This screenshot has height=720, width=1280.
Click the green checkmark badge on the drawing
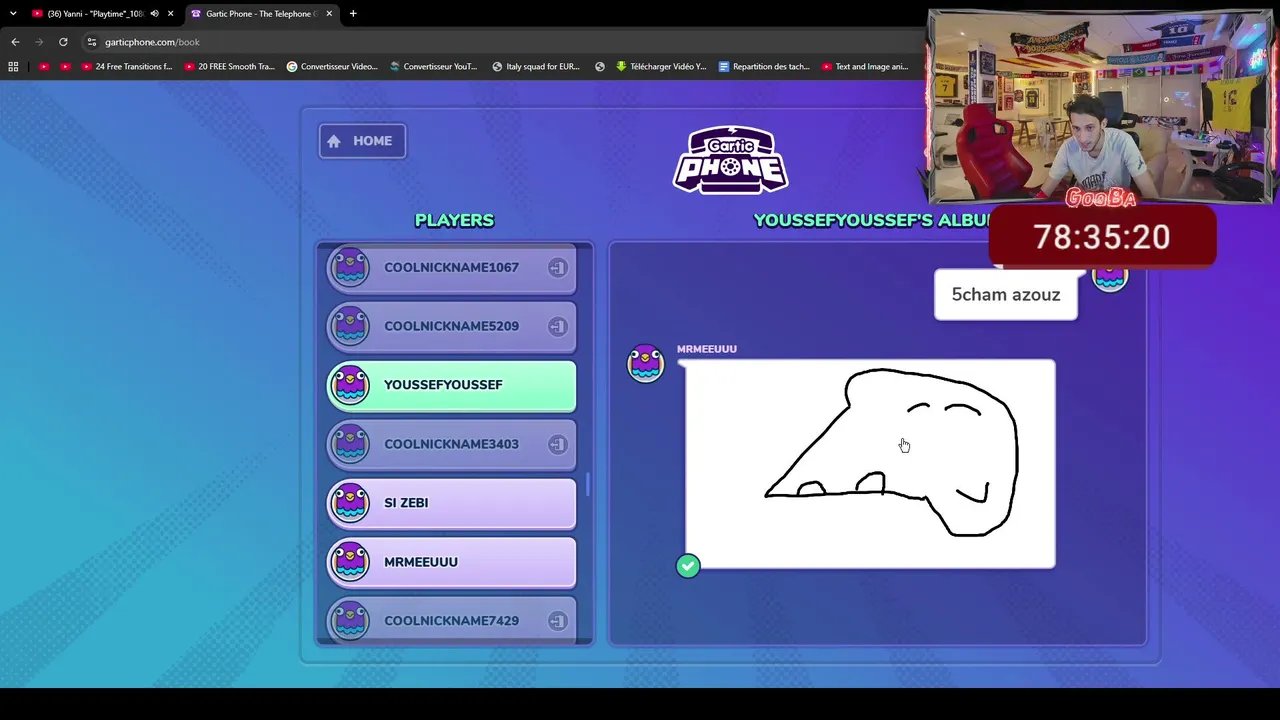688,566
